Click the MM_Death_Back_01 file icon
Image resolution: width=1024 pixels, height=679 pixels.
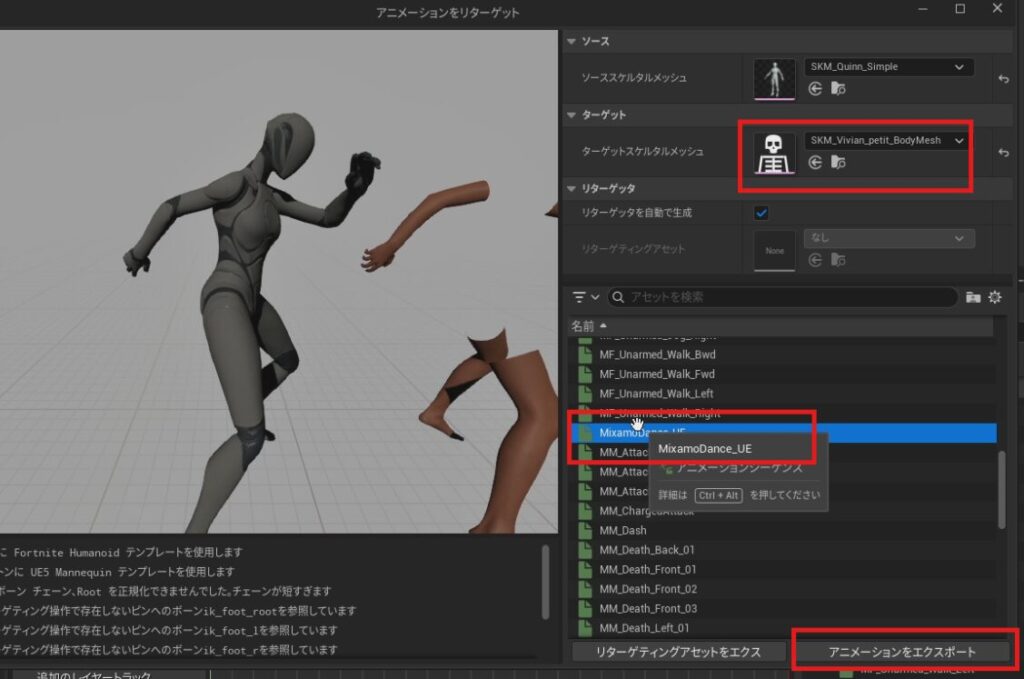coord(585,550)
